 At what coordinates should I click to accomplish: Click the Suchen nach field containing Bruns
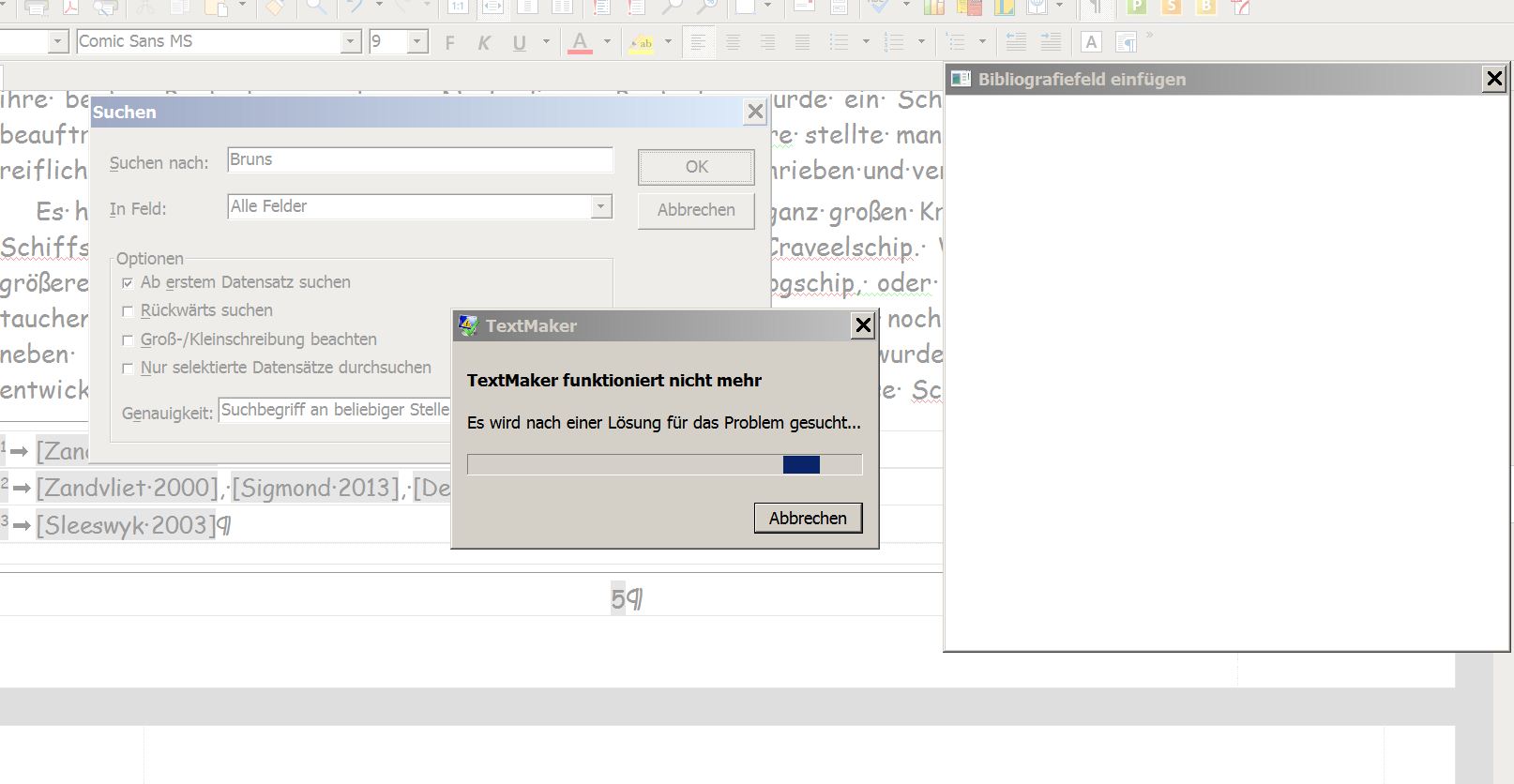[420, 159]
